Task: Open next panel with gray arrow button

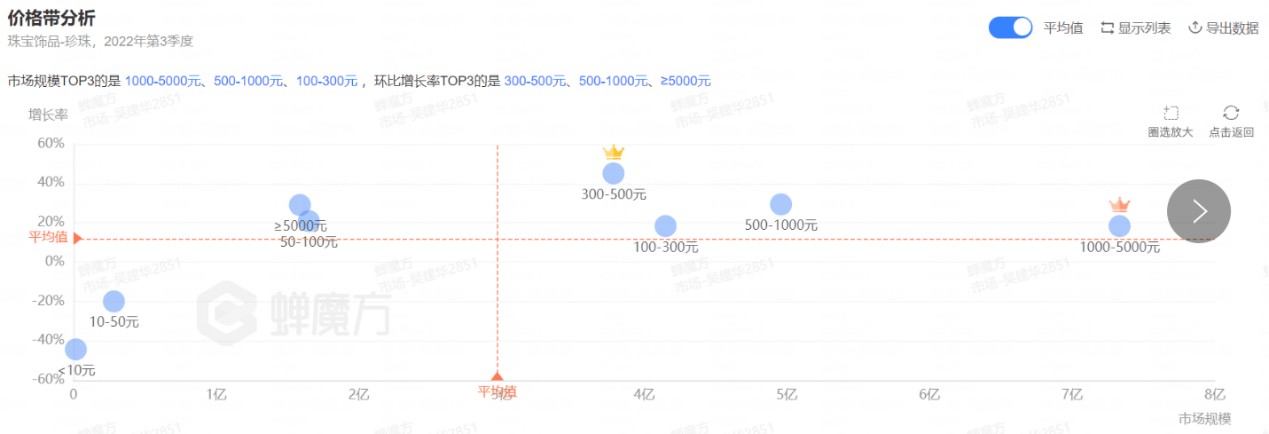Action: (x=1199, y=211)
